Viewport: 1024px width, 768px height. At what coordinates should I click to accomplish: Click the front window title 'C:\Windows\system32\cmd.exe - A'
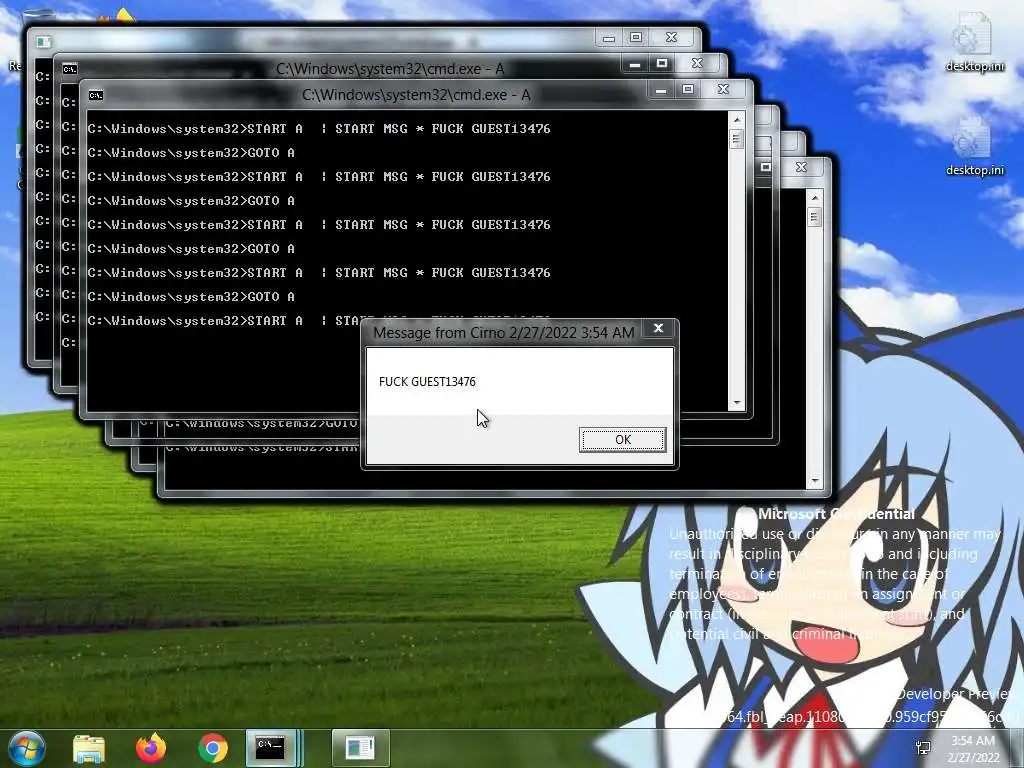(x=416, y=95)
